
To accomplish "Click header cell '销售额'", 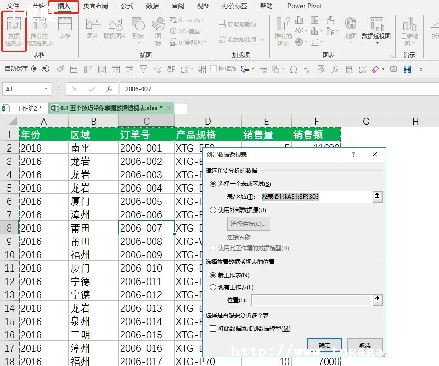I will [x=316, y=134].
